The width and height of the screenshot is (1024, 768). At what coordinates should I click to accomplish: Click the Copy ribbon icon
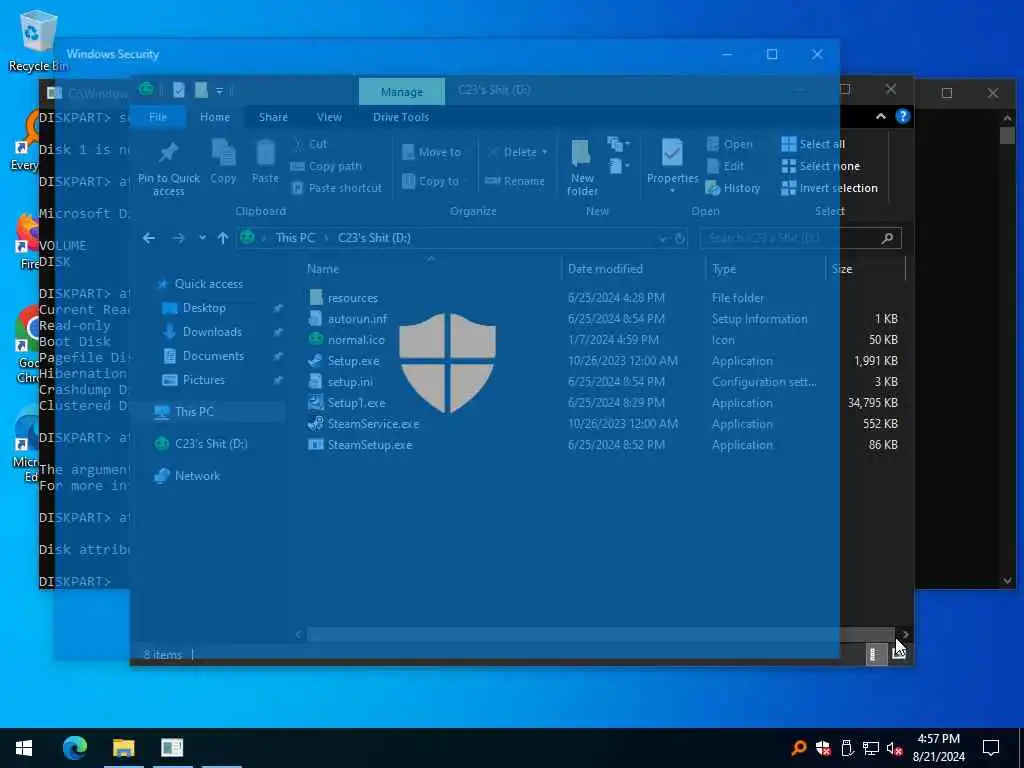coord(223,153)
